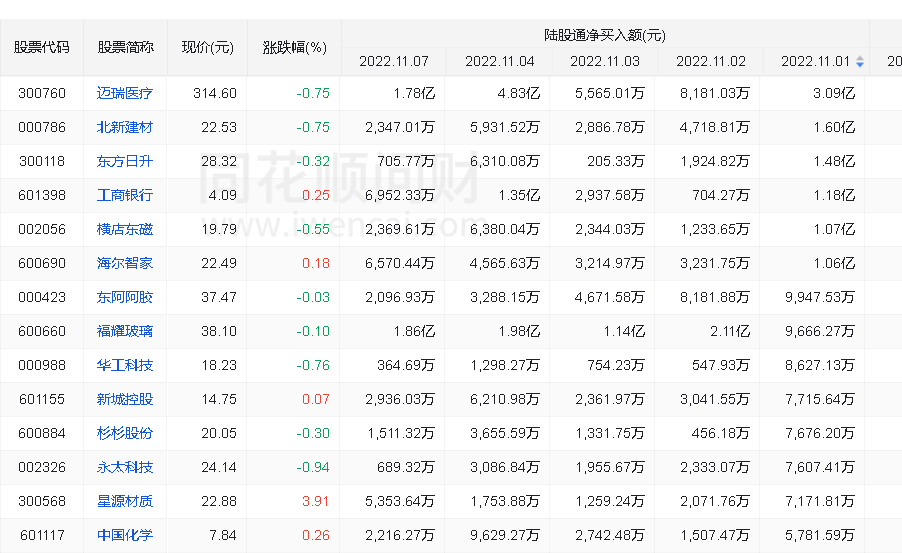This screenshot has width=902, height=553.
Task: Select stock code 600660
Action: click(42, 331)
